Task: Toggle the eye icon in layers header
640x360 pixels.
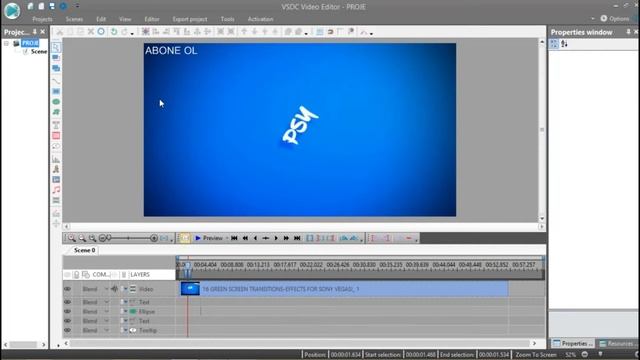Action: click(x=67, y=275)
